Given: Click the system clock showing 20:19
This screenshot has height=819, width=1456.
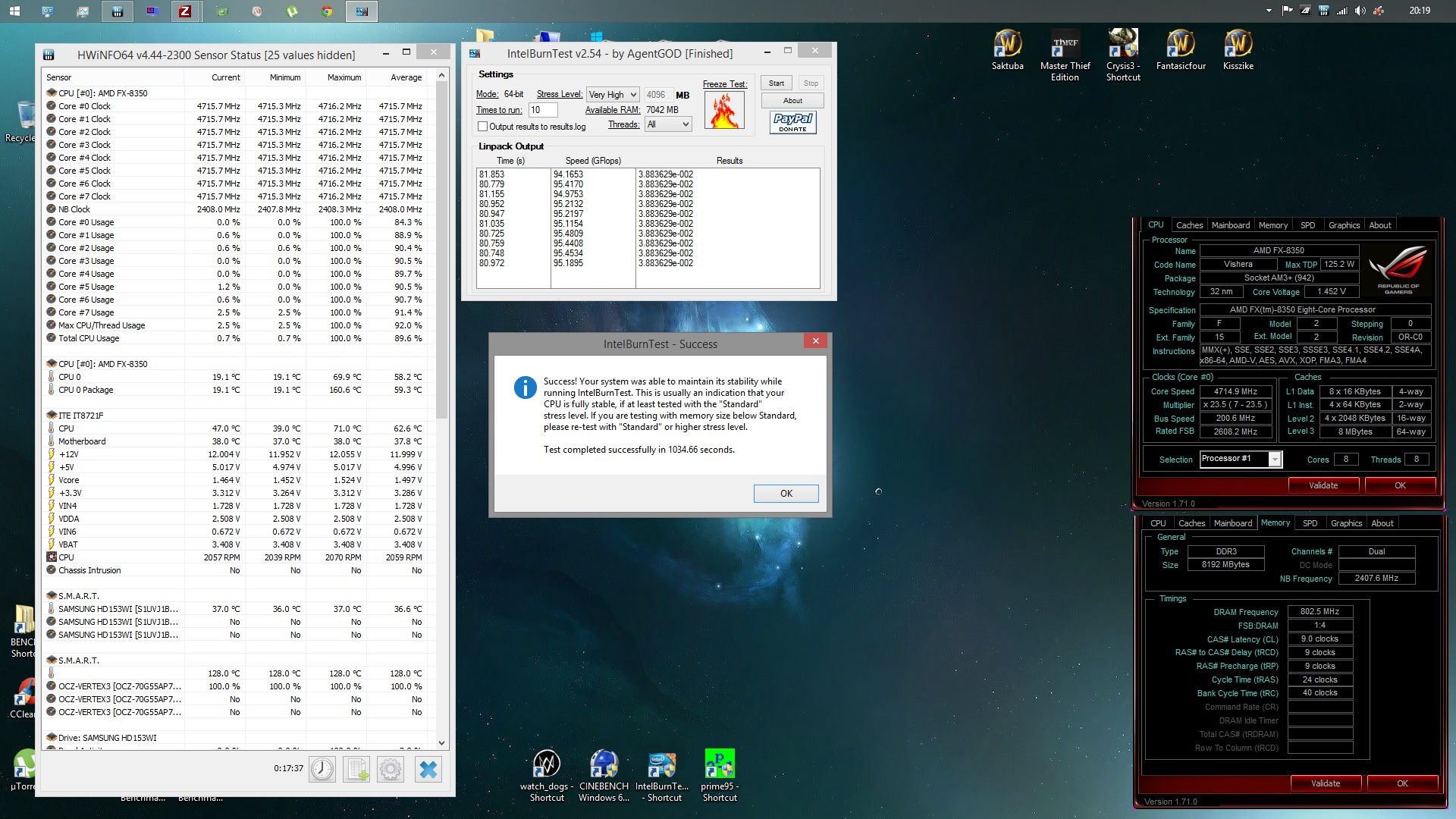Looking at the screenshot, I should 1420,11.
